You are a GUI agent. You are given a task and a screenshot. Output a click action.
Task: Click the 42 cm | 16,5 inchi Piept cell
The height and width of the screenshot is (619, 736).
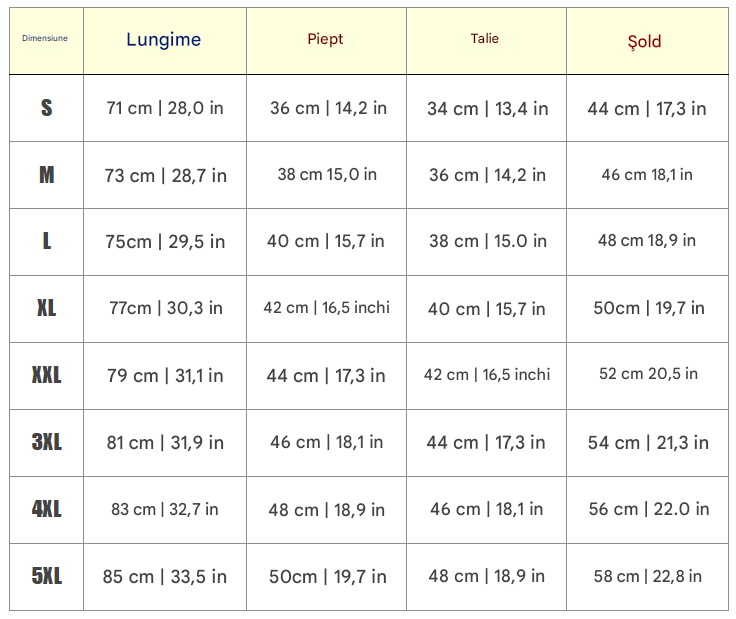tap(326, 307)
